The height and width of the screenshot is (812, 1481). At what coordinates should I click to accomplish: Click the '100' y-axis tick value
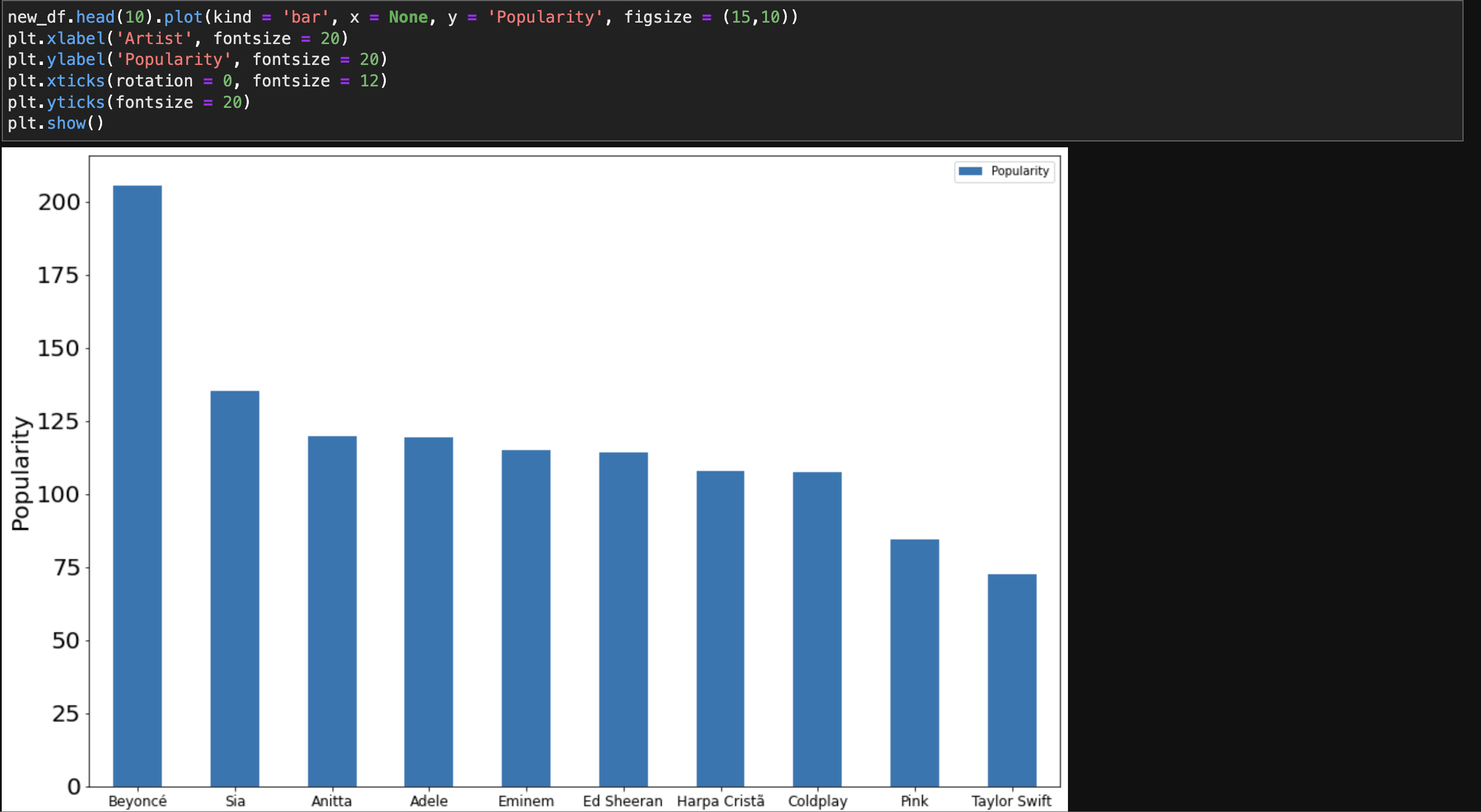point(58,495)
